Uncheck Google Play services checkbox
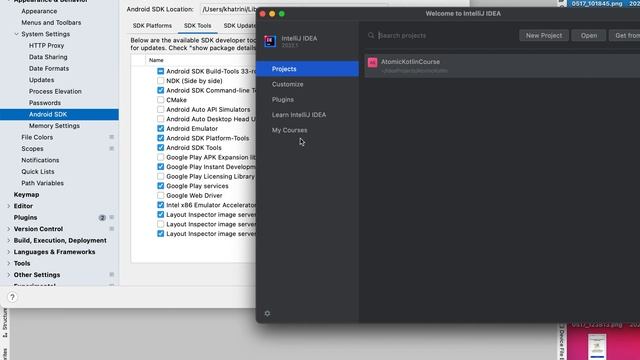640x360 pixels. 160,186
